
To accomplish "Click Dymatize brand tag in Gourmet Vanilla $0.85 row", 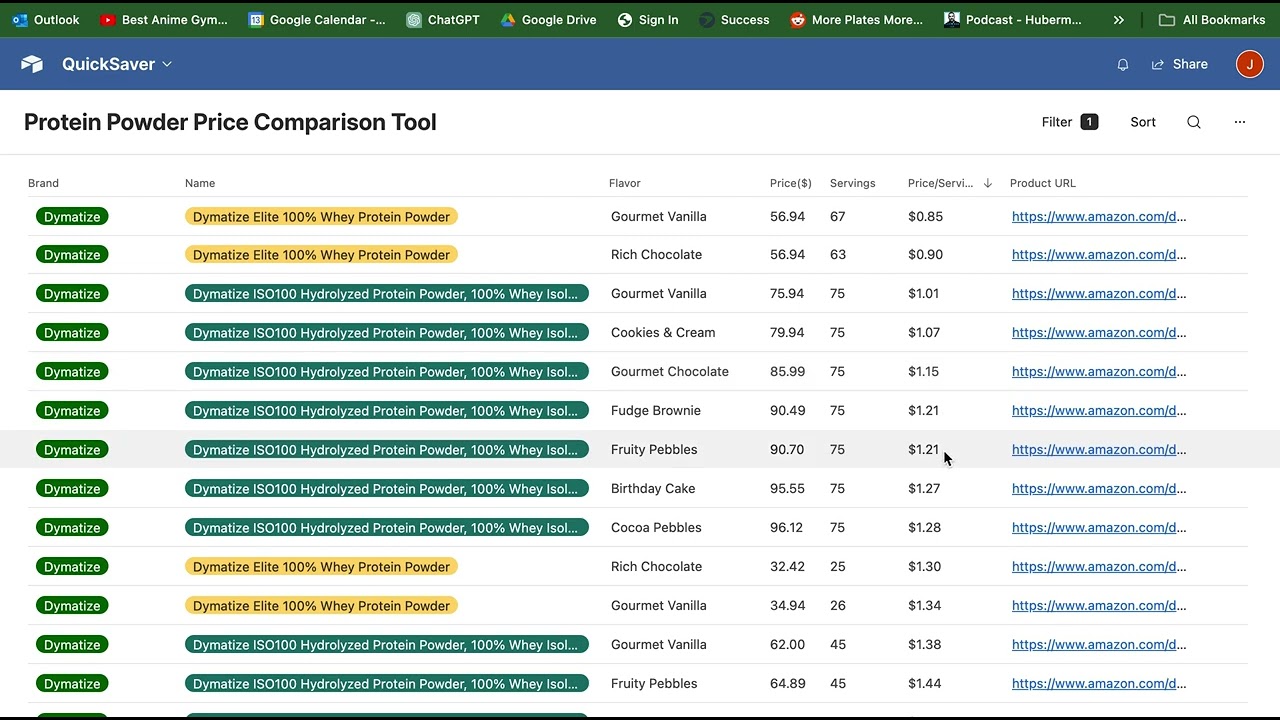I will (72, 216).
